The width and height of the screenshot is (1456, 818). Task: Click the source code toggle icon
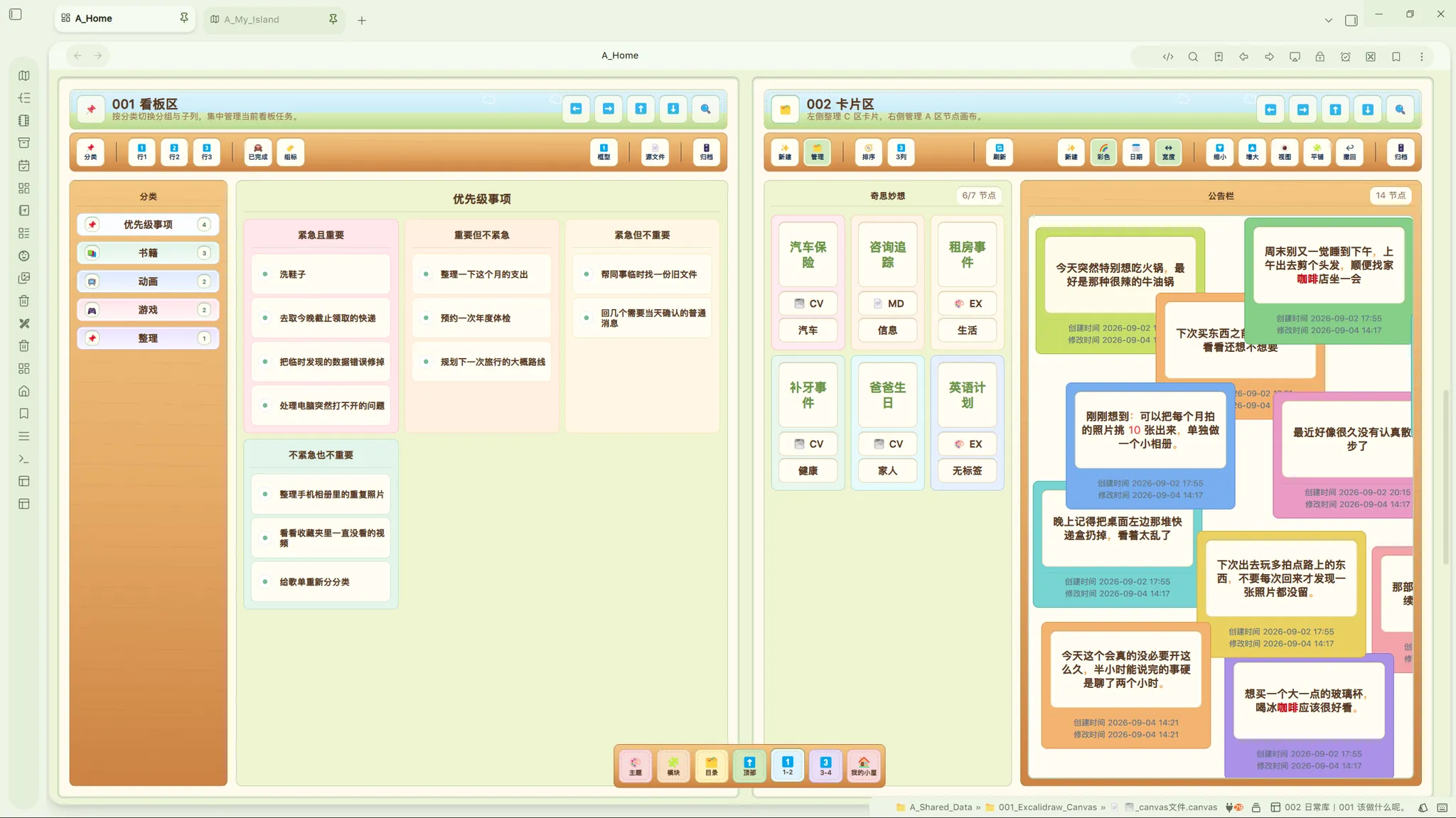click(1168, 57)
